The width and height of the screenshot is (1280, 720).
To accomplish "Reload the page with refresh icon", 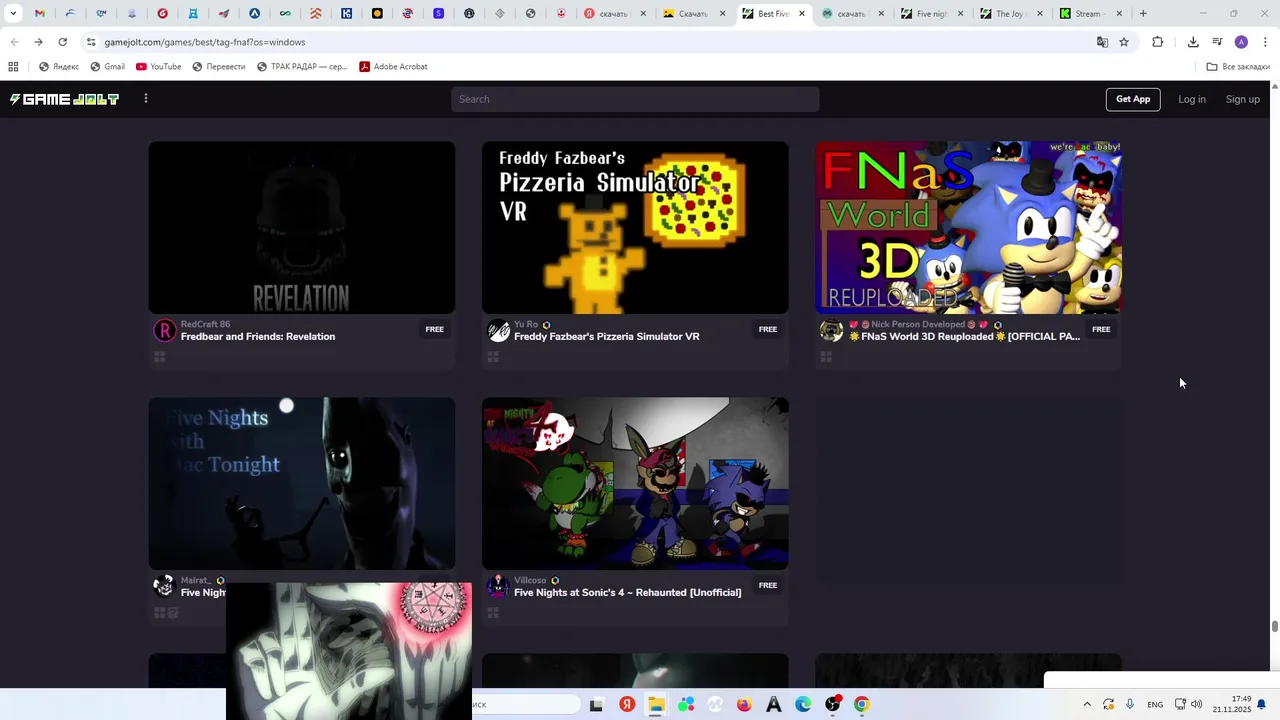I will pyautogui.click(x=62, y=42).
